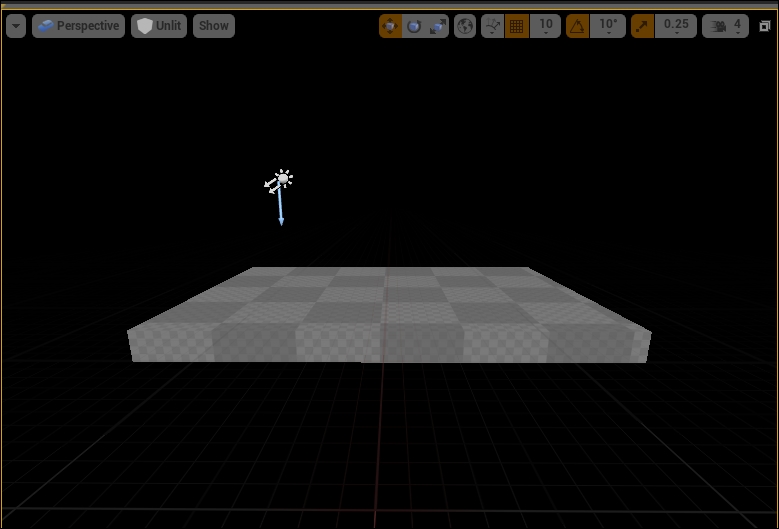Open rotation snap 10° dropdown
The width and height of the screenshot is (779, 529).
tap(608, 26)
